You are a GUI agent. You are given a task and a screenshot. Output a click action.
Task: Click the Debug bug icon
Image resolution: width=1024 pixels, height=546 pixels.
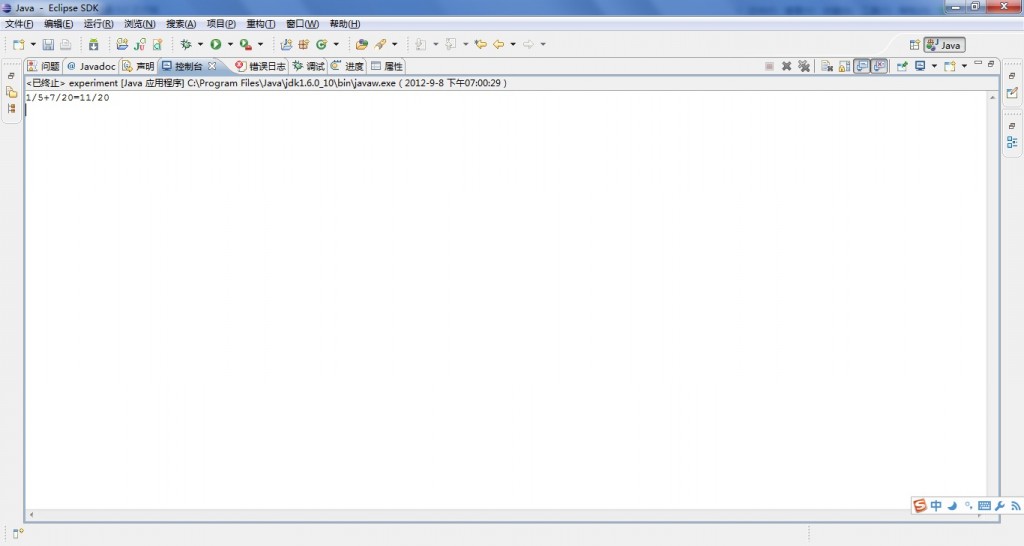click(x=186, y=44)
